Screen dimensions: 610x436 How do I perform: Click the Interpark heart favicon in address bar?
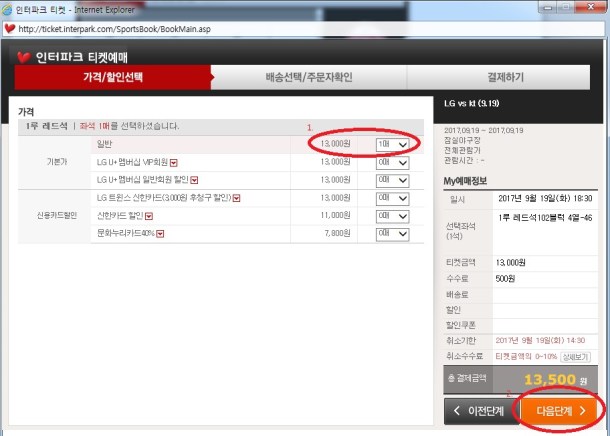10,29
